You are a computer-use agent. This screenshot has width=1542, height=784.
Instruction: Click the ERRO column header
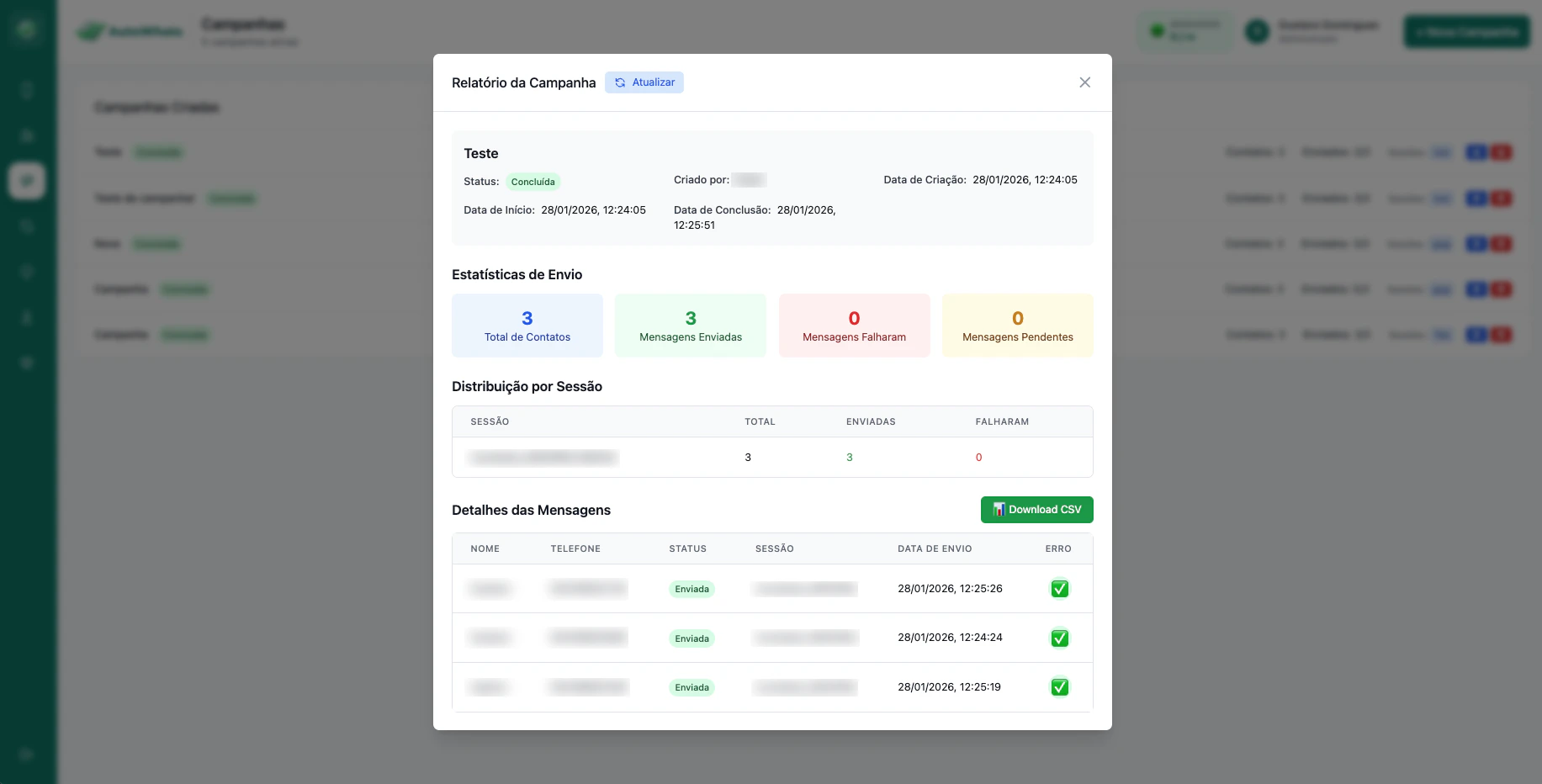(1058, 548)
